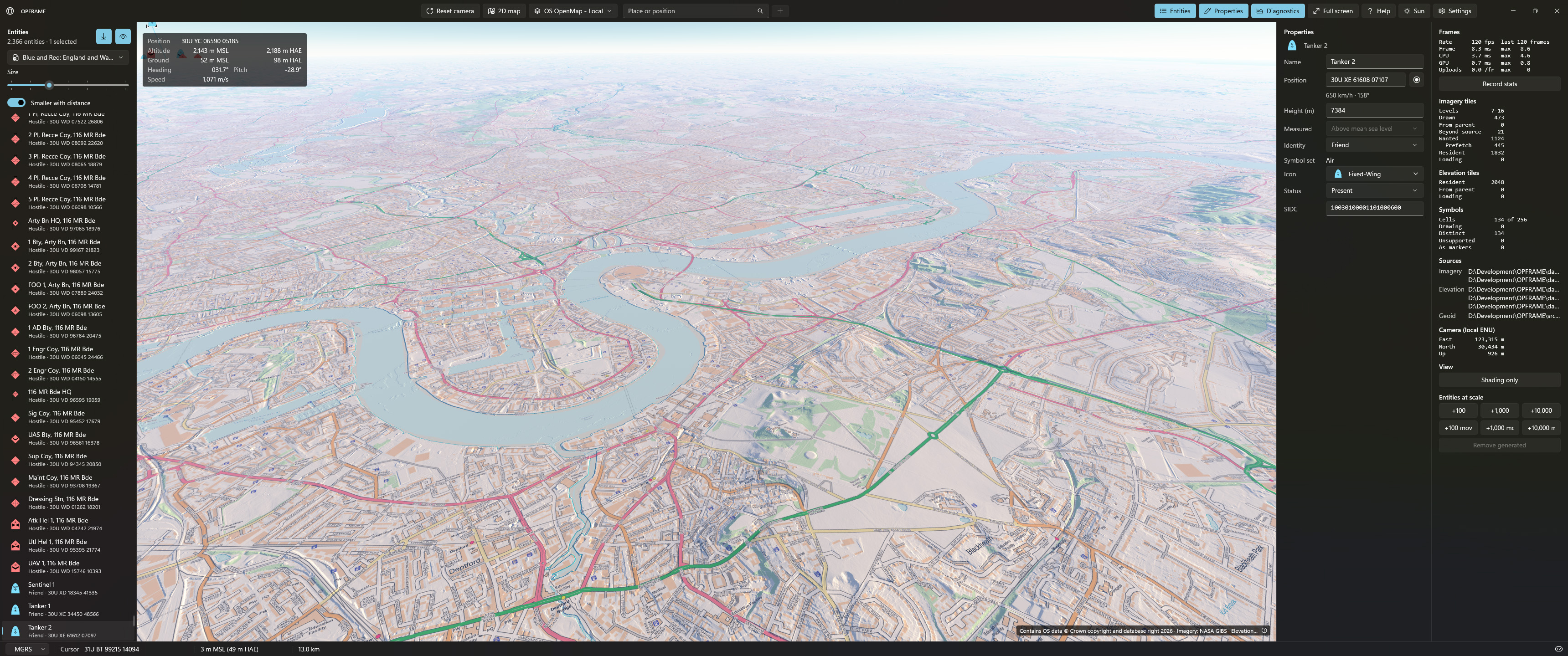Toggle the entity visibility eye button
Viewport: 1568px width, 656px height.
point(123,36)
